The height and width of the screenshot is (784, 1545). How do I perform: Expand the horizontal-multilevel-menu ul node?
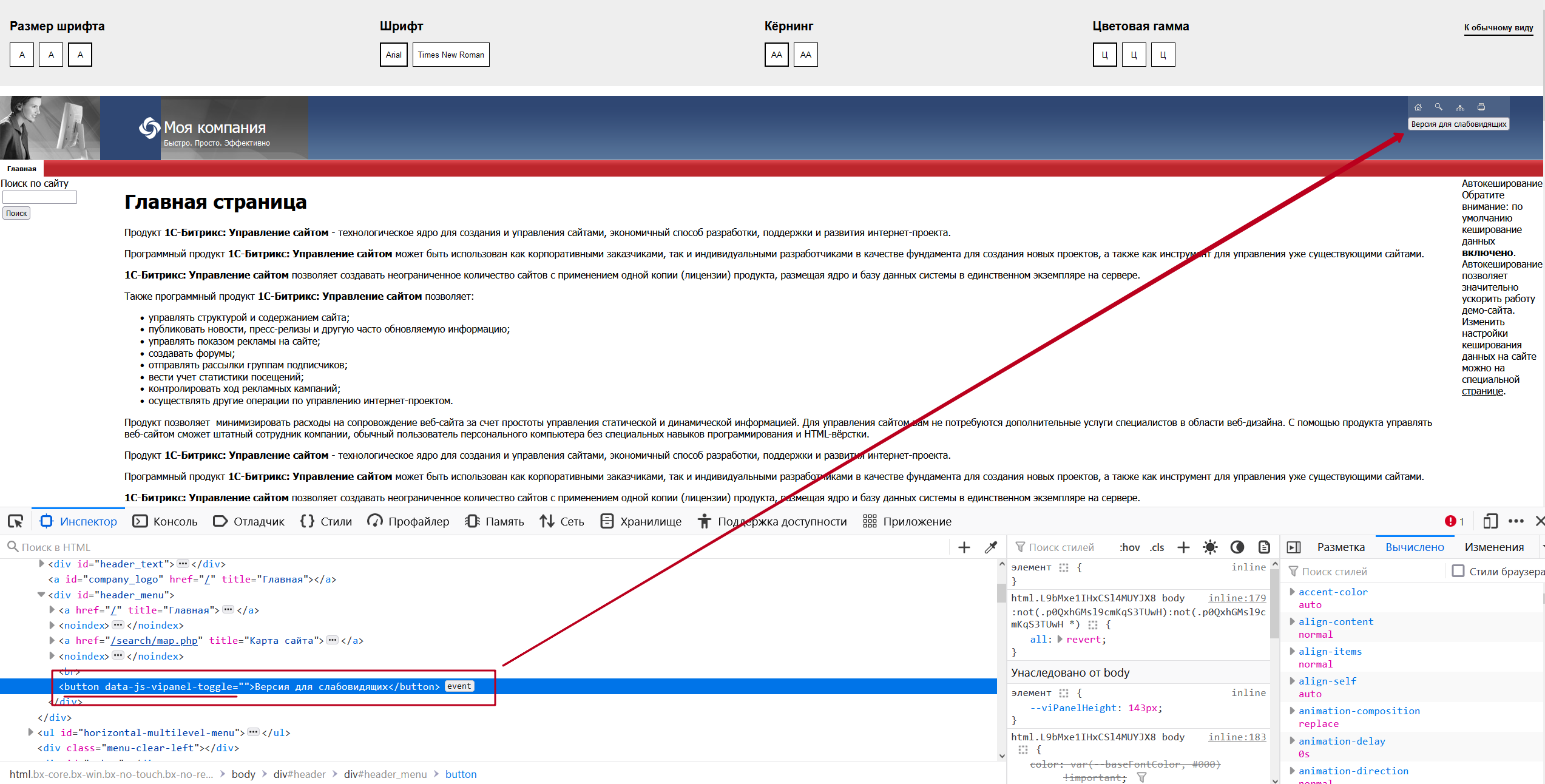30,732
